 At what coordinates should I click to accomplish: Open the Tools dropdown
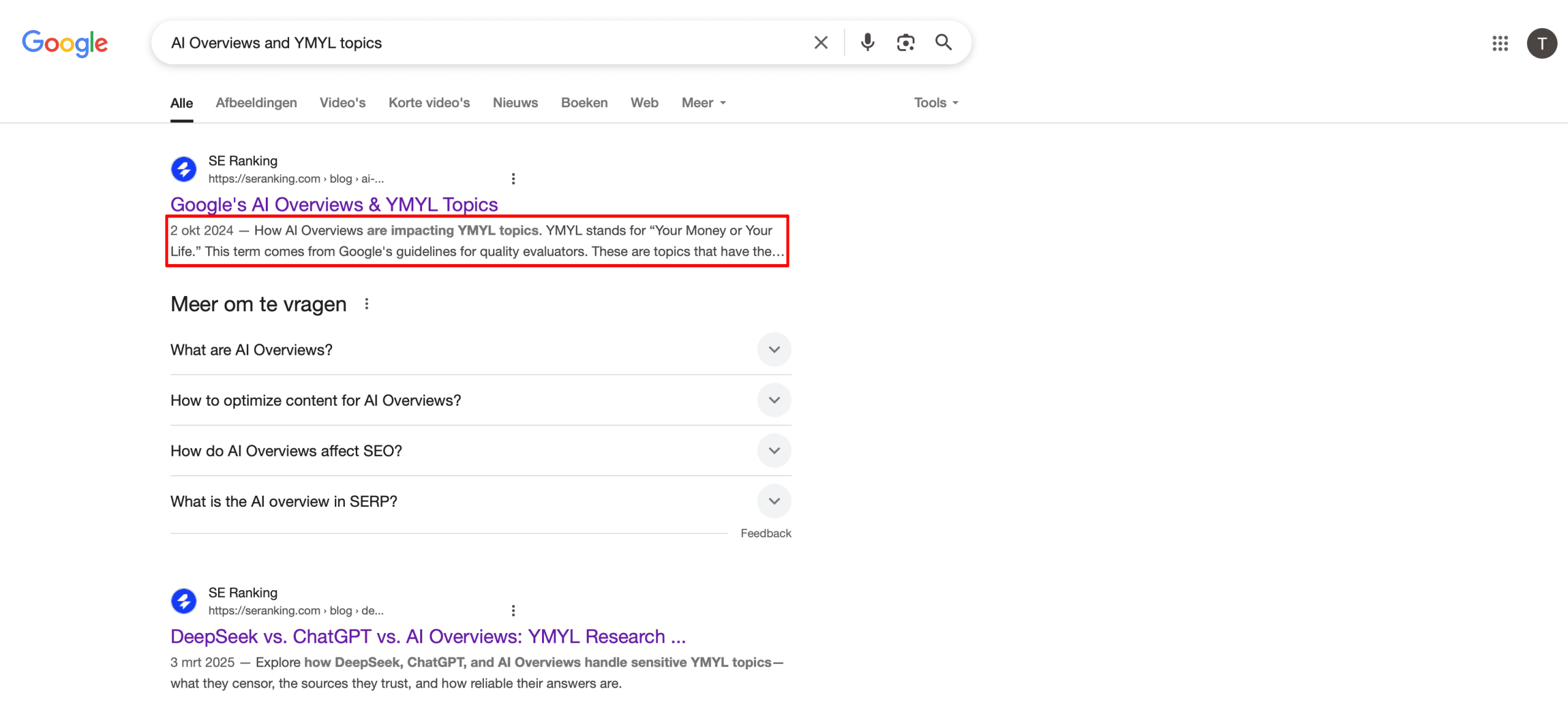point(936,102)
